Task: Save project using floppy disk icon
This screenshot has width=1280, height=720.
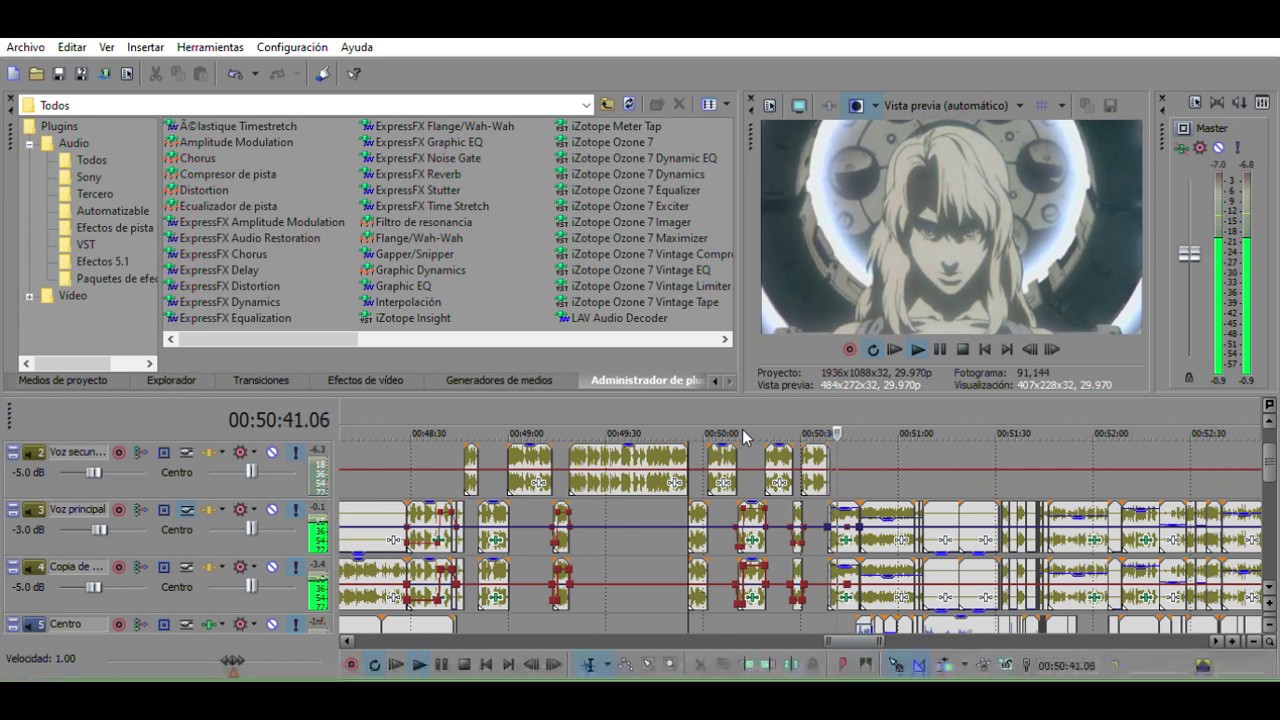Action: pyautogui.click(x=59, y=74)
